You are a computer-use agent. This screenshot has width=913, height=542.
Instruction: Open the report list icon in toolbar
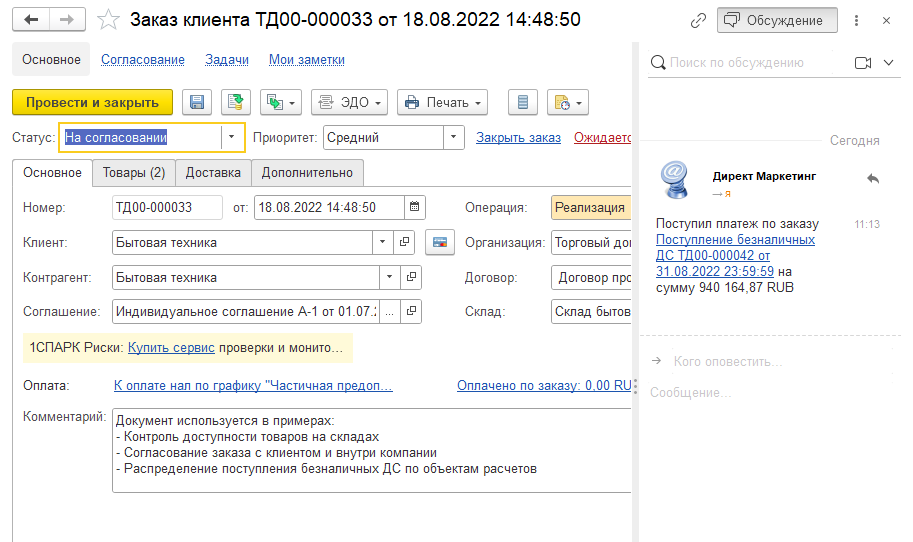pyautogui.click(x=523, y=102)
